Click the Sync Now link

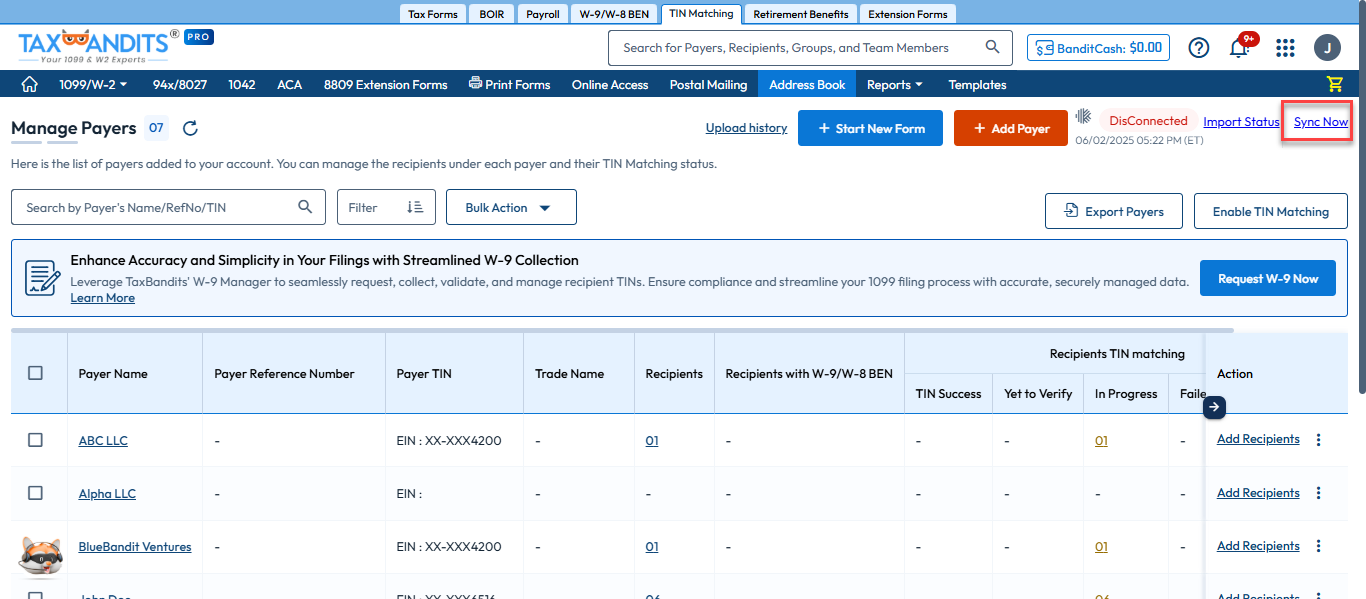1320,121
